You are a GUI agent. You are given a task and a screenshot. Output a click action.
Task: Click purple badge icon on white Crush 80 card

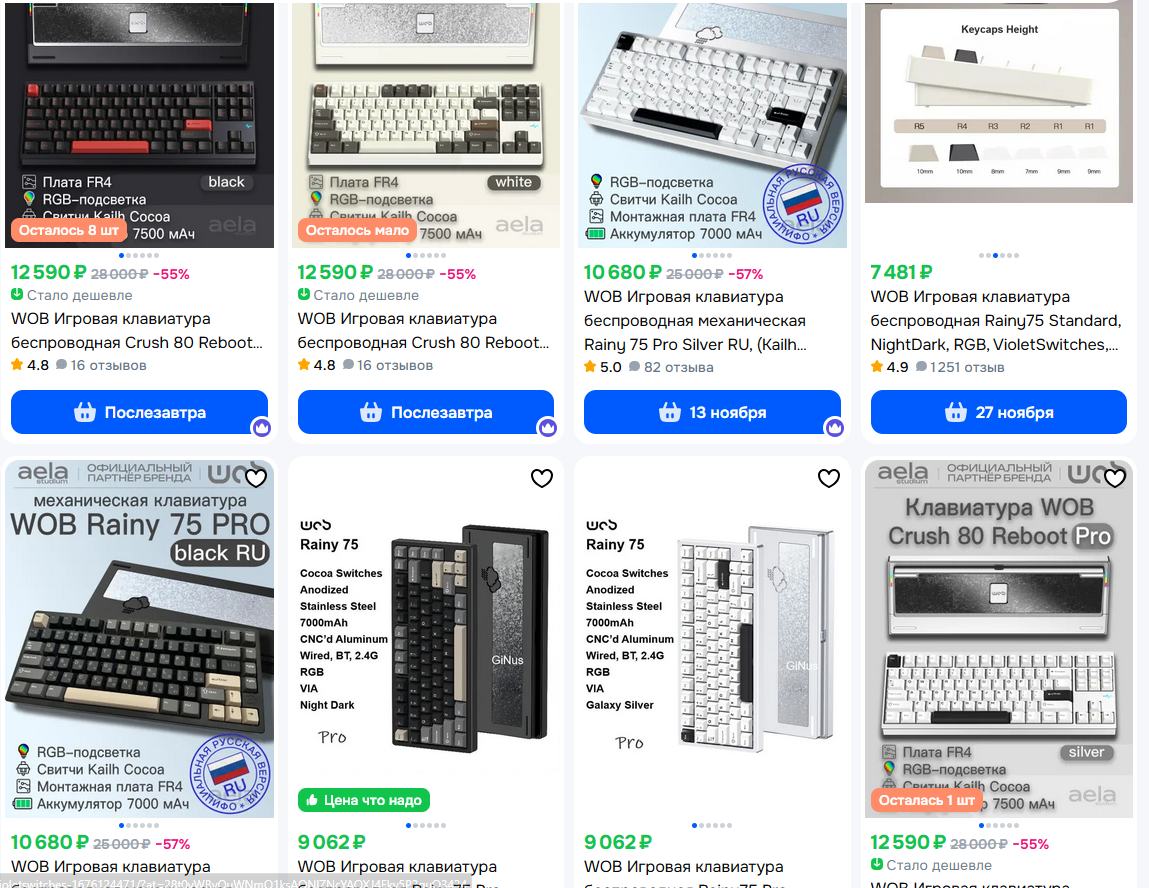pyautogui.click(x=547, y=427)
